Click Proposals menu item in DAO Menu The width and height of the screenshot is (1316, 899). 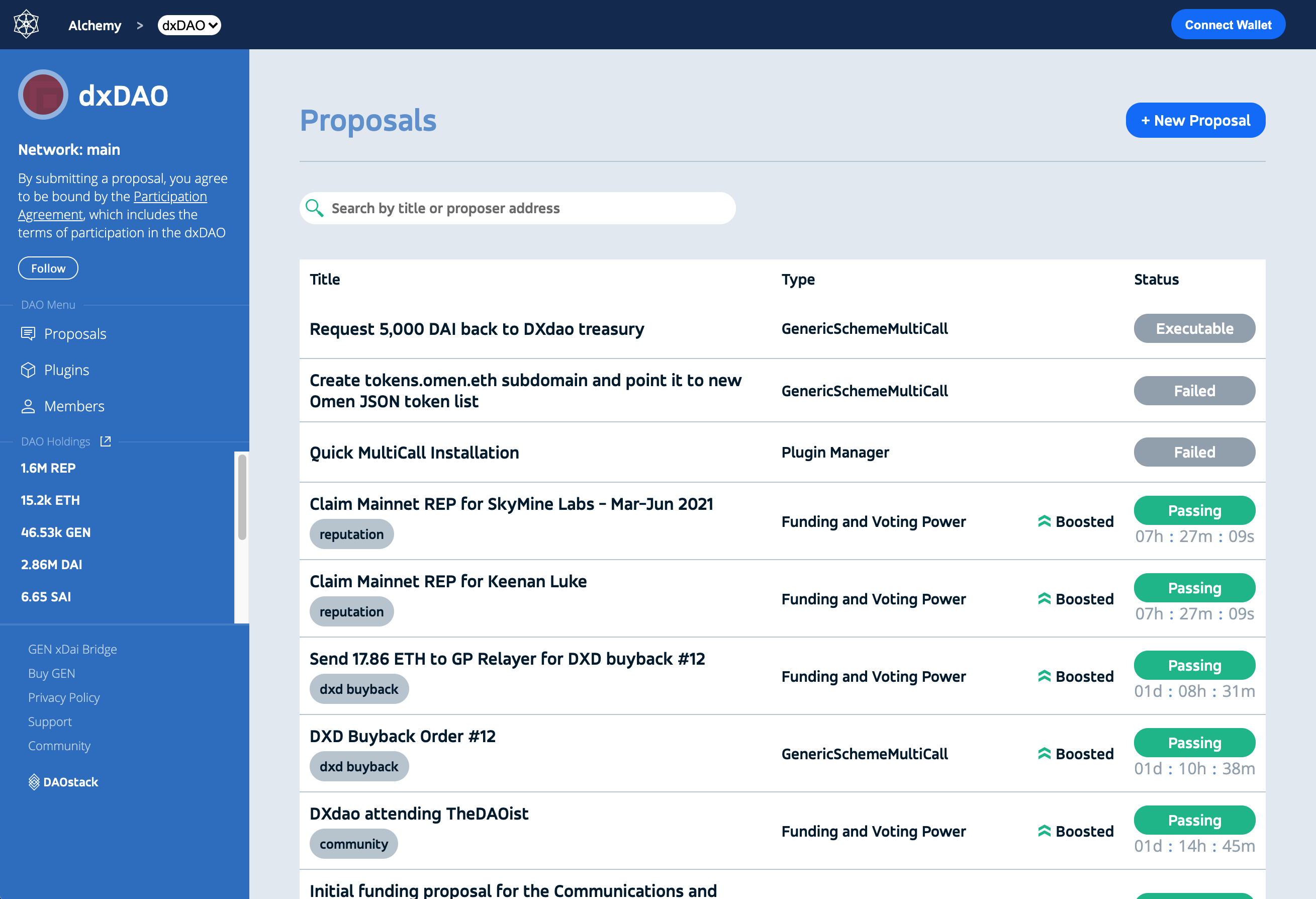click(x=76, y=333)
